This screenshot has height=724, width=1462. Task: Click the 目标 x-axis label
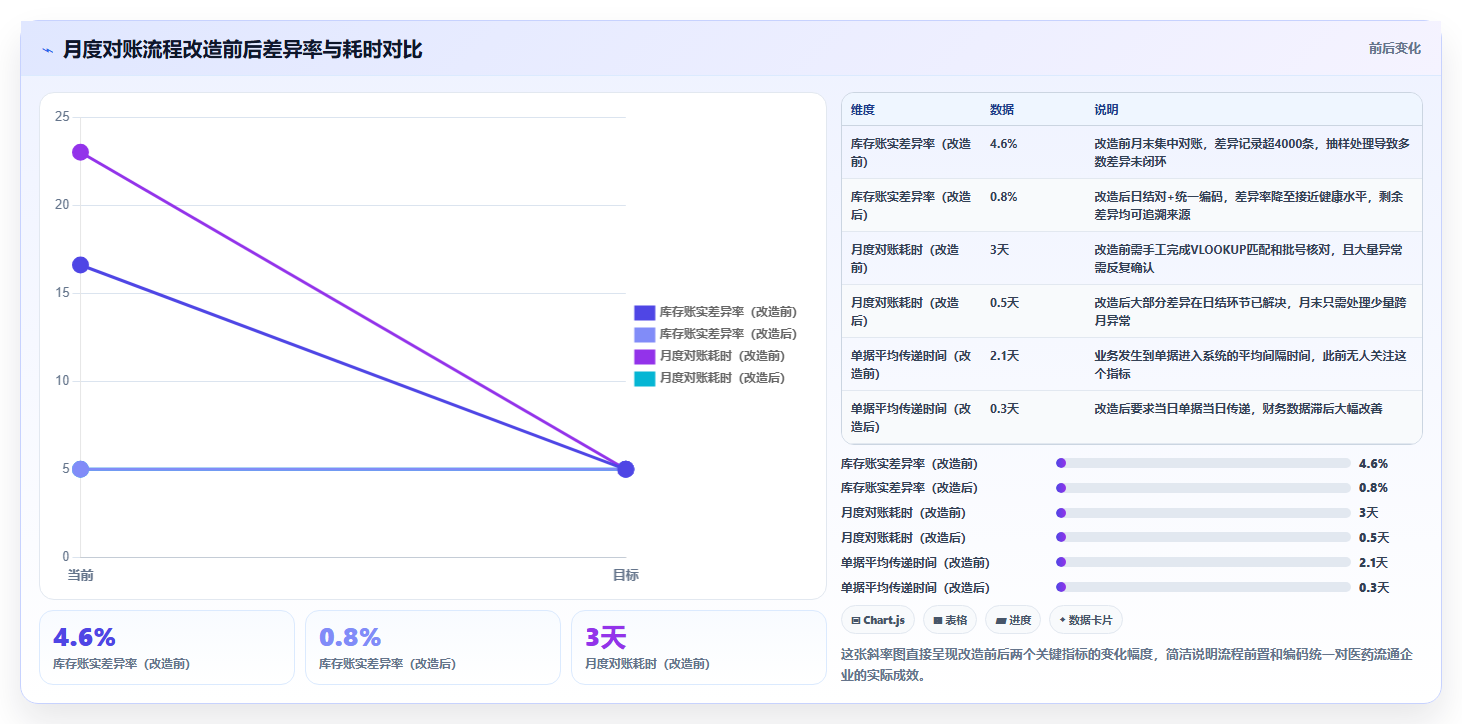(626, 575)
